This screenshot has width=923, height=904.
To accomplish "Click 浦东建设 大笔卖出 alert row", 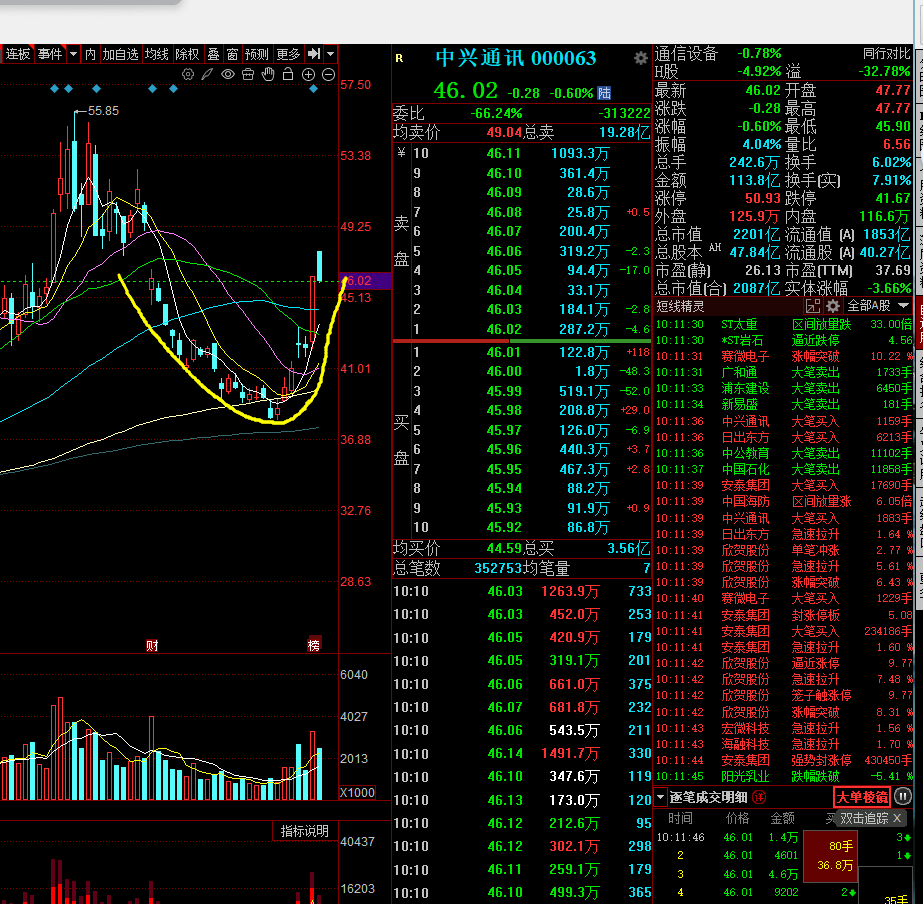I will tap(783, 388).
